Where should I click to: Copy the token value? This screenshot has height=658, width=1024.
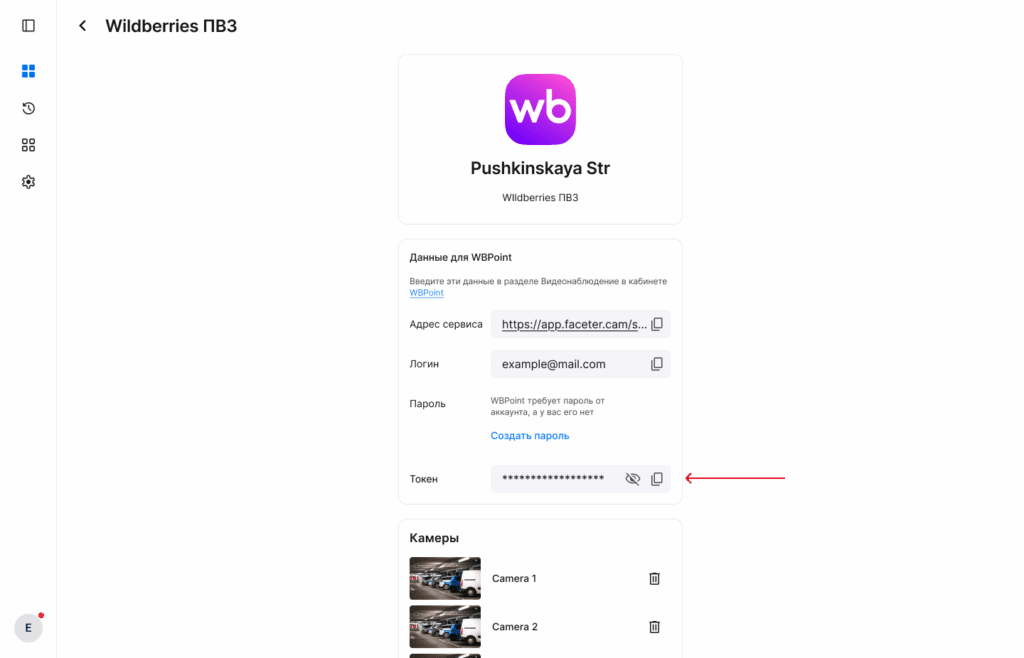(657, 479)
